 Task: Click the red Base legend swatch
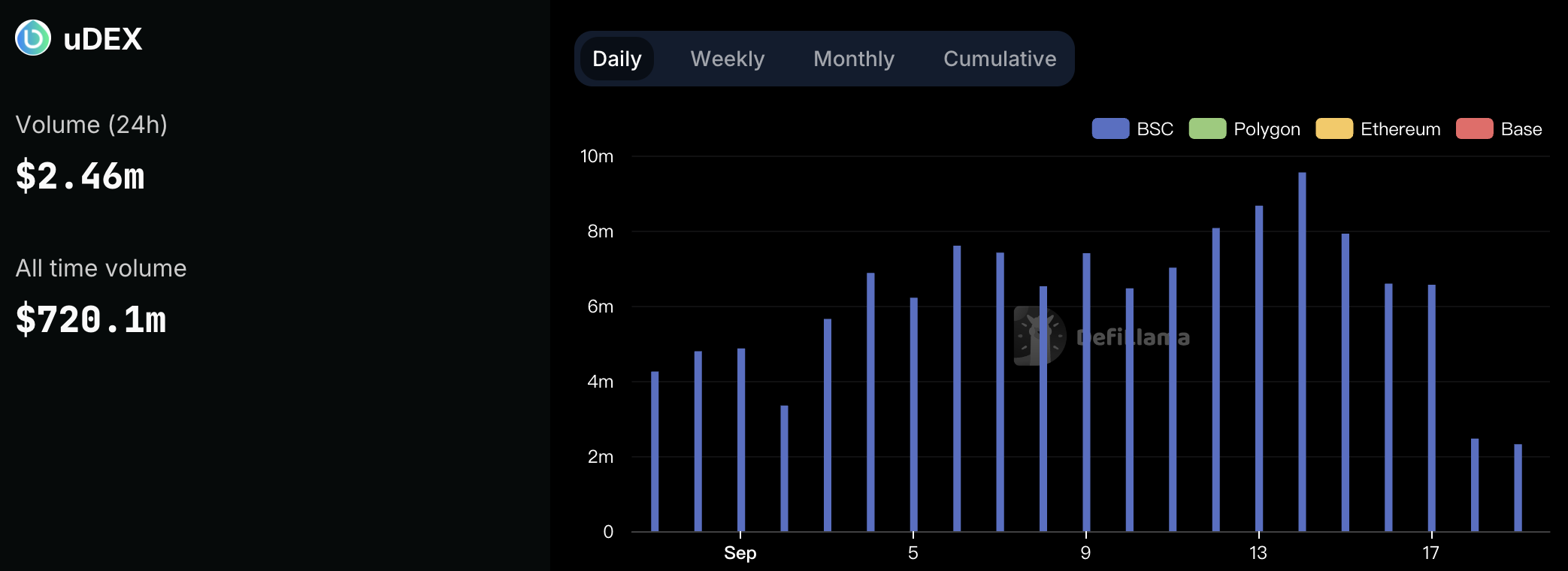point(1474,128)
